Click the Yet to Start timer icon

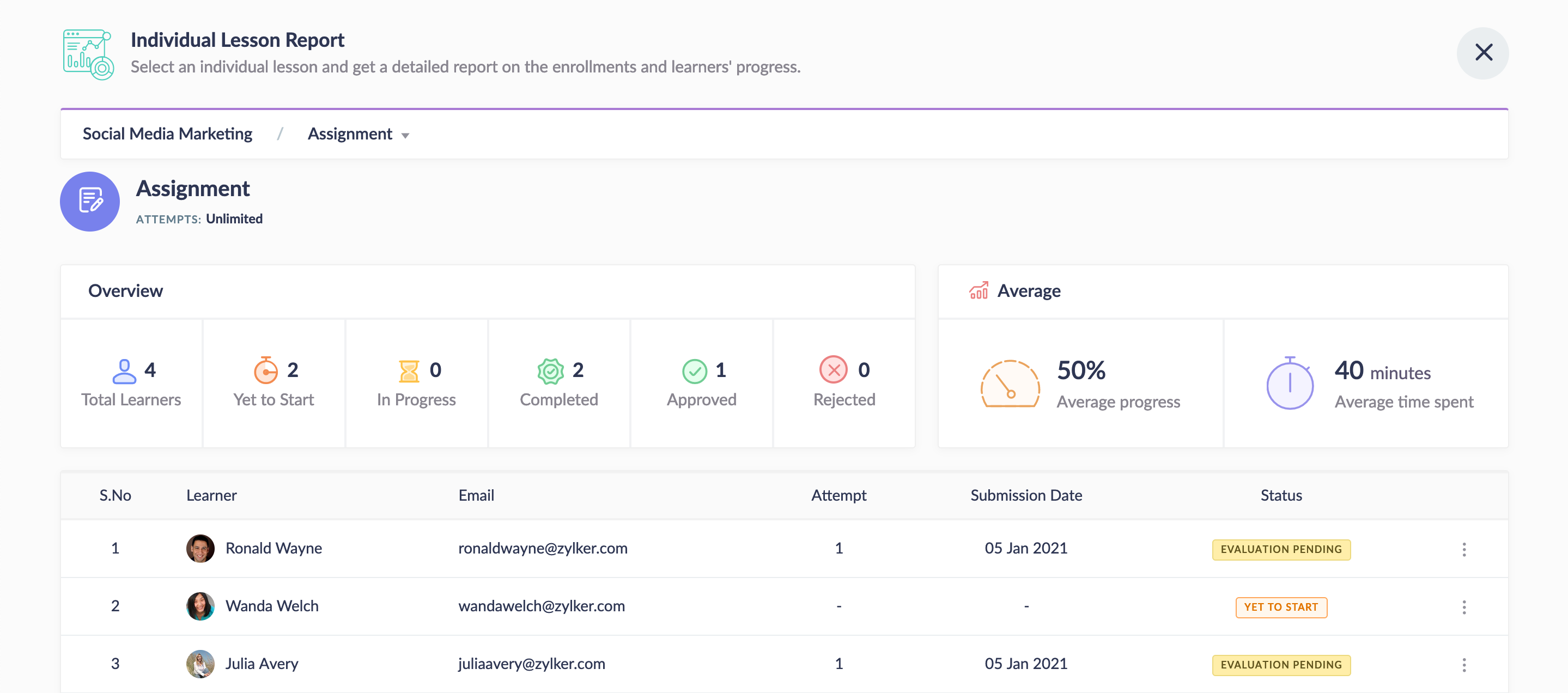pyautogui.click(x=265, y=370)
